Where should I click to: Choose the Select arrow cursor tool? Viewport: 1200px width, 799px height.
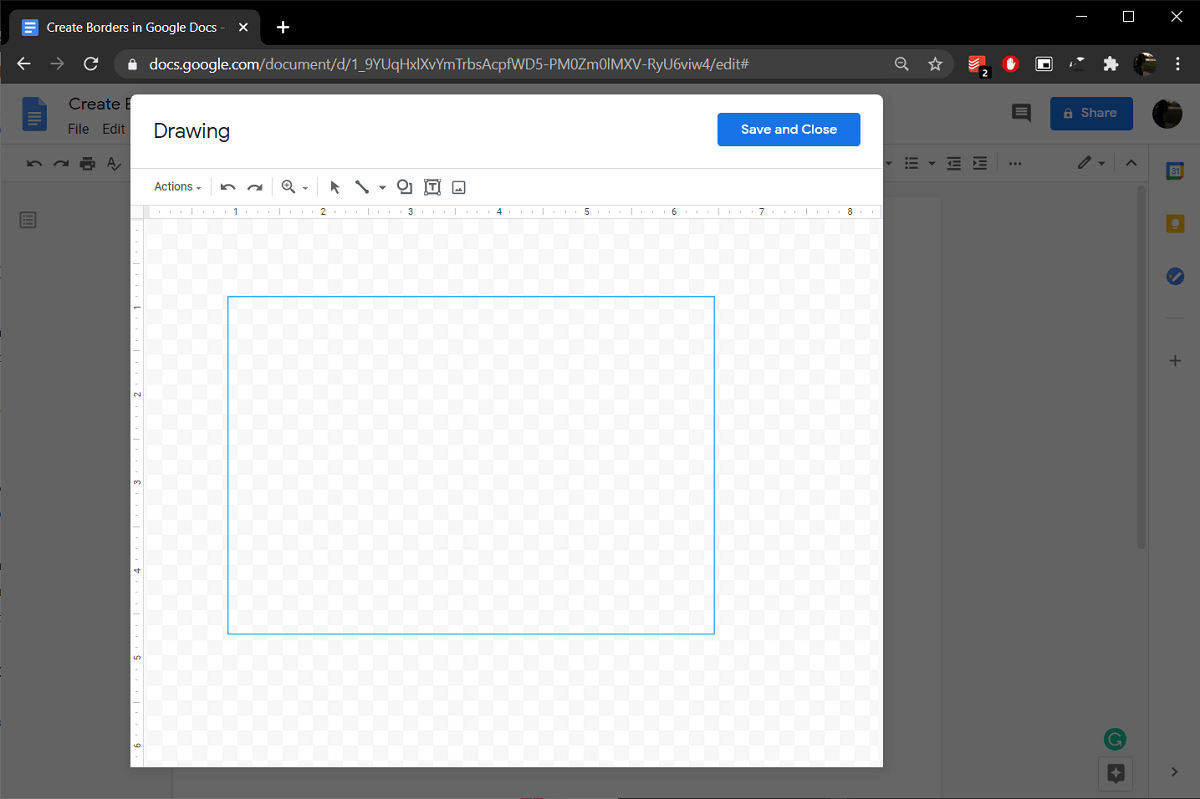pos(335,187)
